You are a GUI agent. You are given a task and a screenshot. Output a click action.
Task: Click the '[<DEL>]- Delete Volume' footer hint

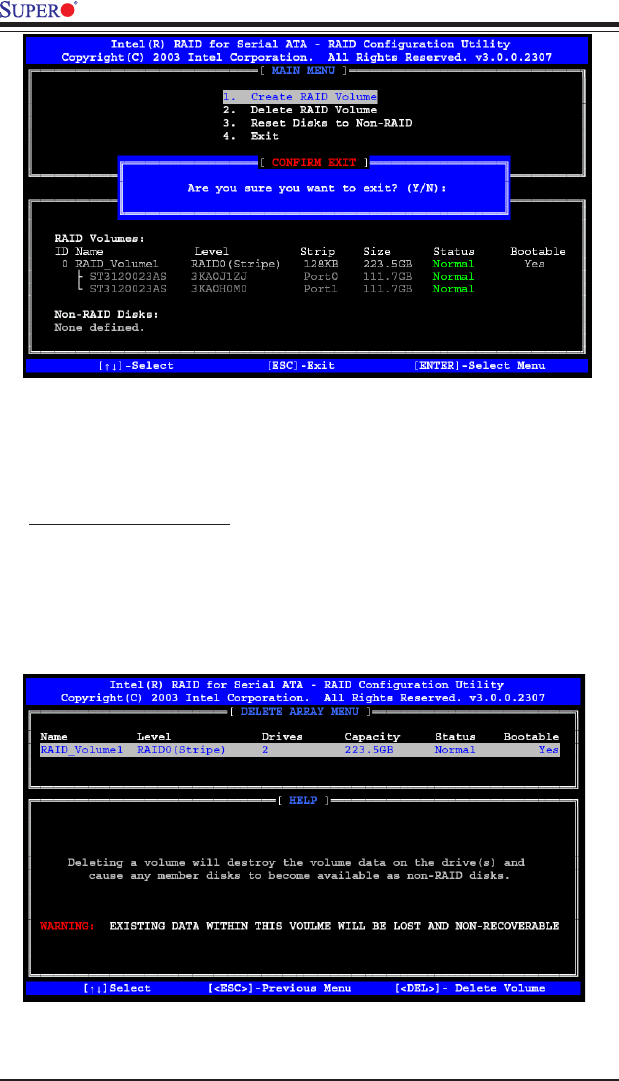pyautogui.click(x=470, y=988)
